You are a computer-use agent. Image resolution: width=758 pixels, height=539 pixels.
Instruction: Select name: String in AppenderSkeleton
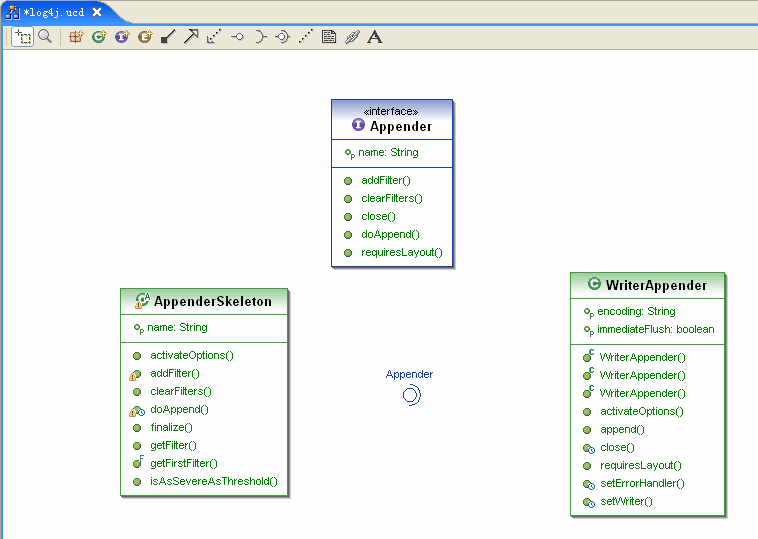tap(177, 327)
